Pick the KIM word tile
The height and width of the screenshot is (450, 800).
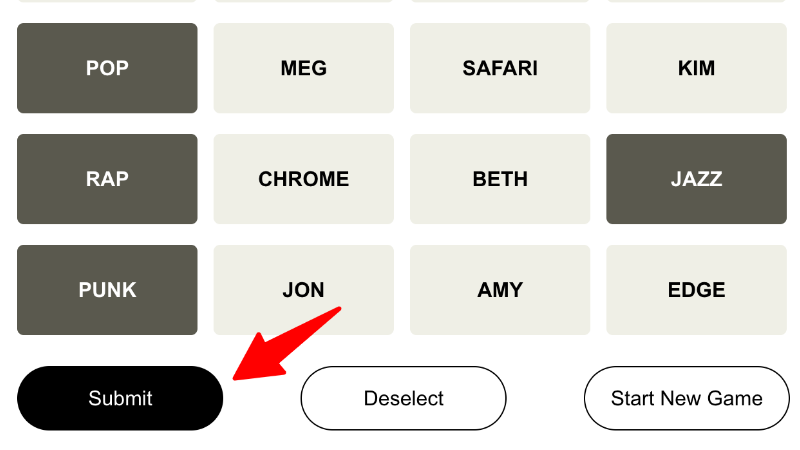(x=696, y=68)
